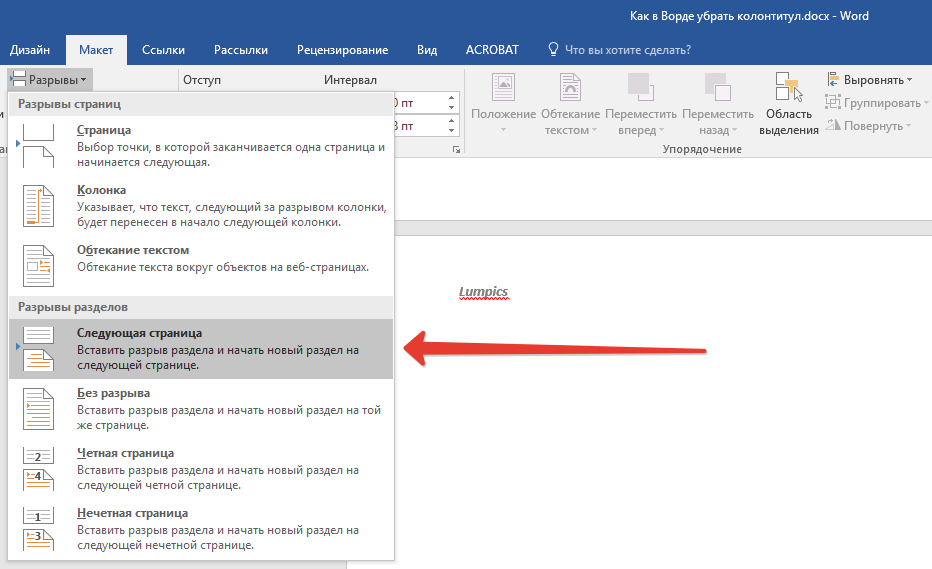The image size is (932, 569).
Task: Click the 'Что вы хотите сделать?' search field
Action: tap(627, 49)
